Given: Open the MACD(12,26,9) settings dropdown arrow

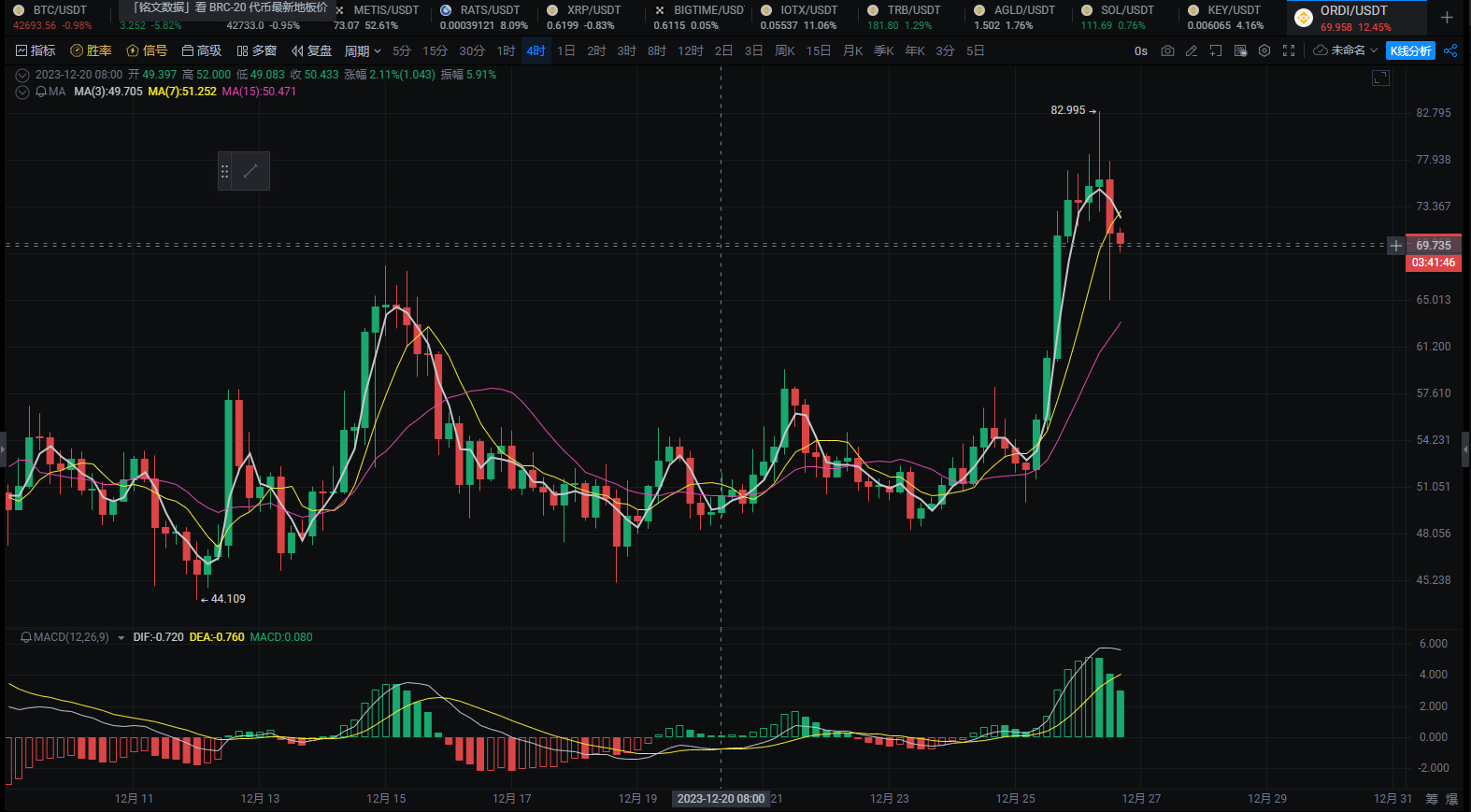Looking at the screenshot, I should tap(121, 638).
